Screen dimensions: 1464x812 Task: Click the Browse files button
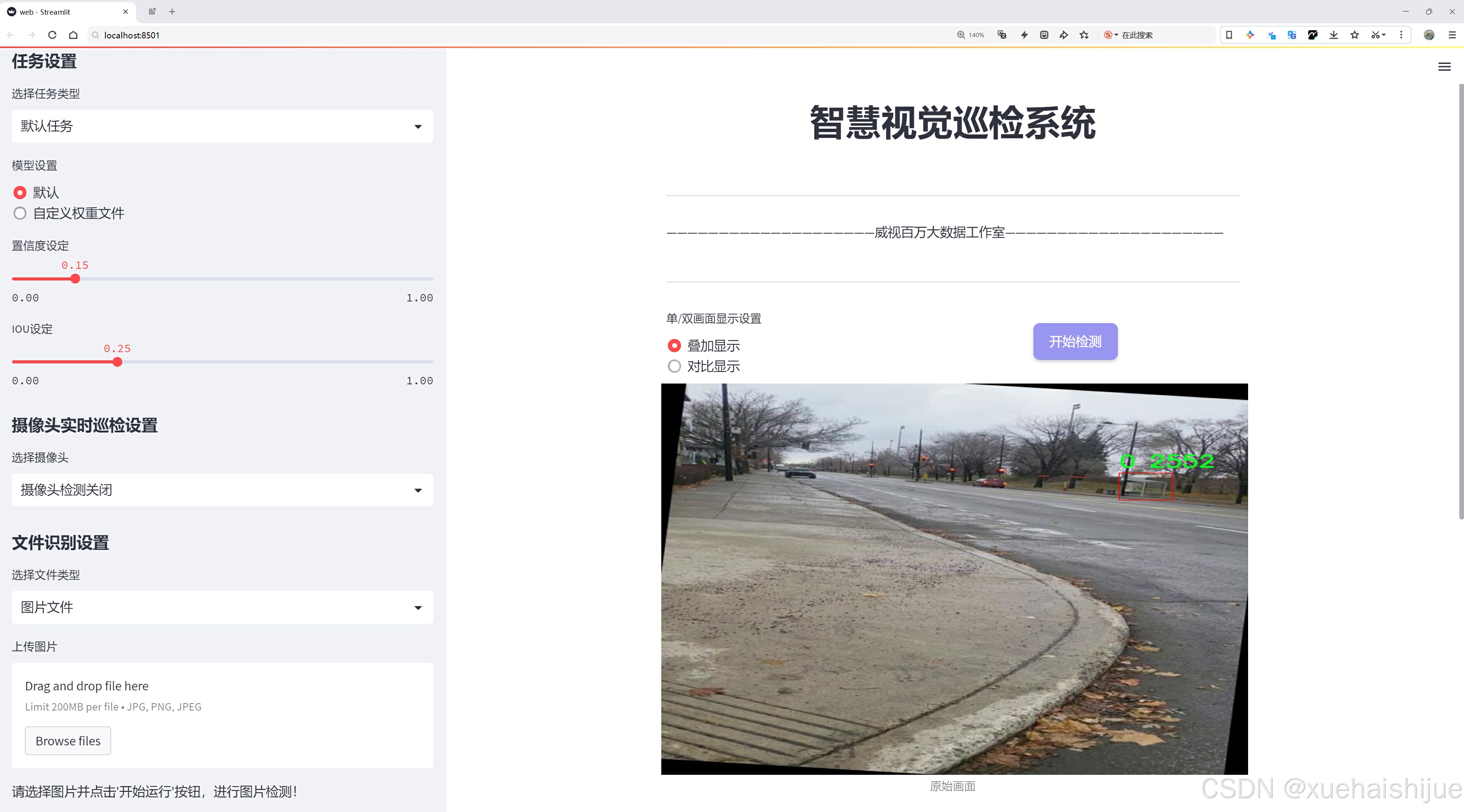[67, 740]
